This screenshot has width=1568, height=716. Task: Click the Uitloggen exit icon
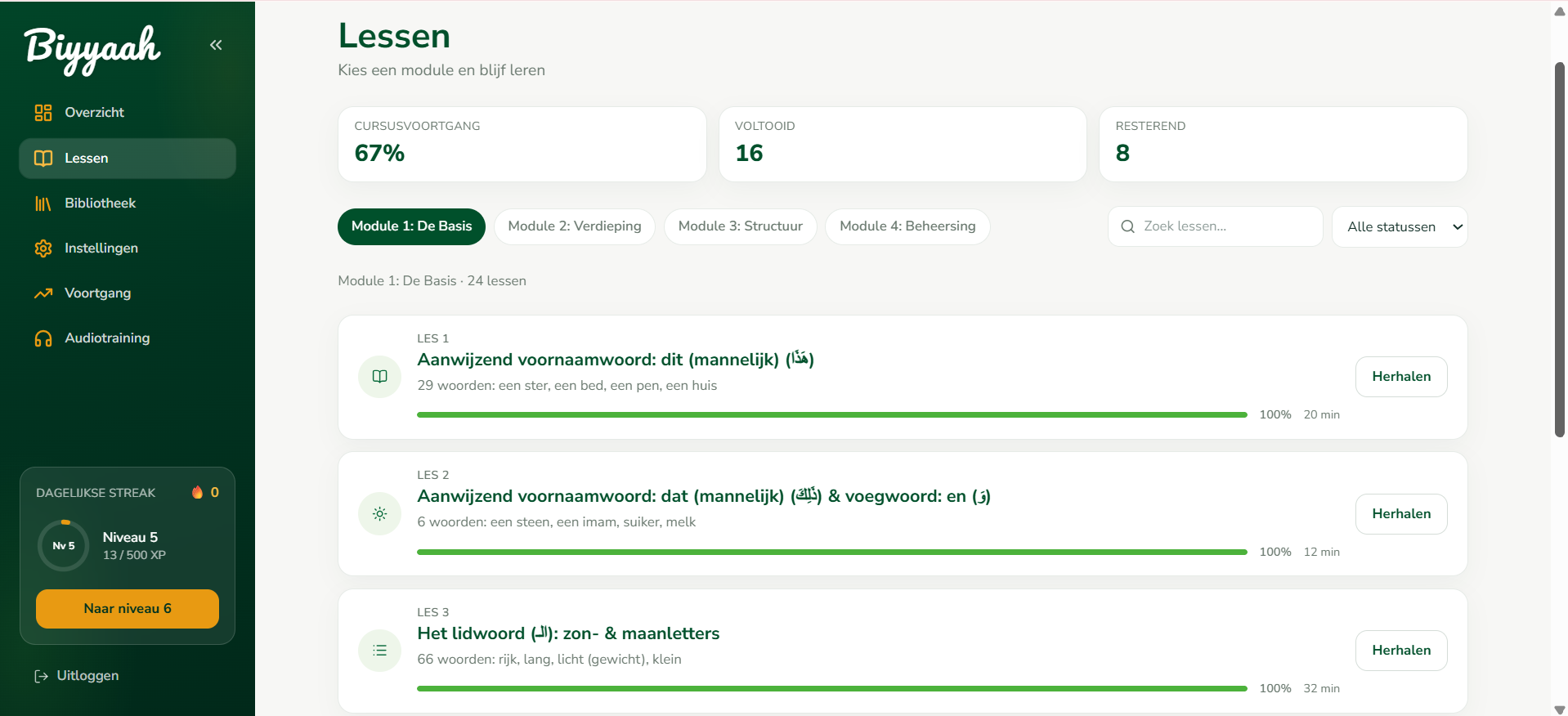(x=41, y=676)
